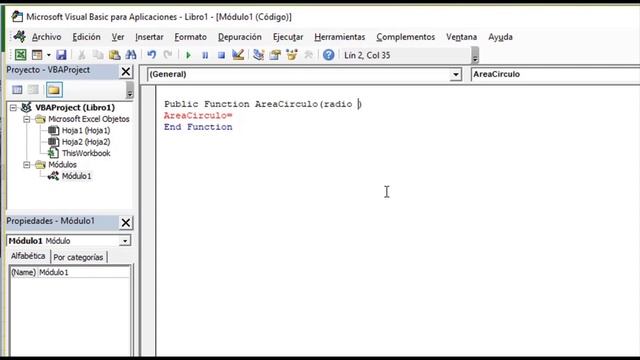Click the Reset stop icon
The image size is (640, 360).
(x=221, y=55)
